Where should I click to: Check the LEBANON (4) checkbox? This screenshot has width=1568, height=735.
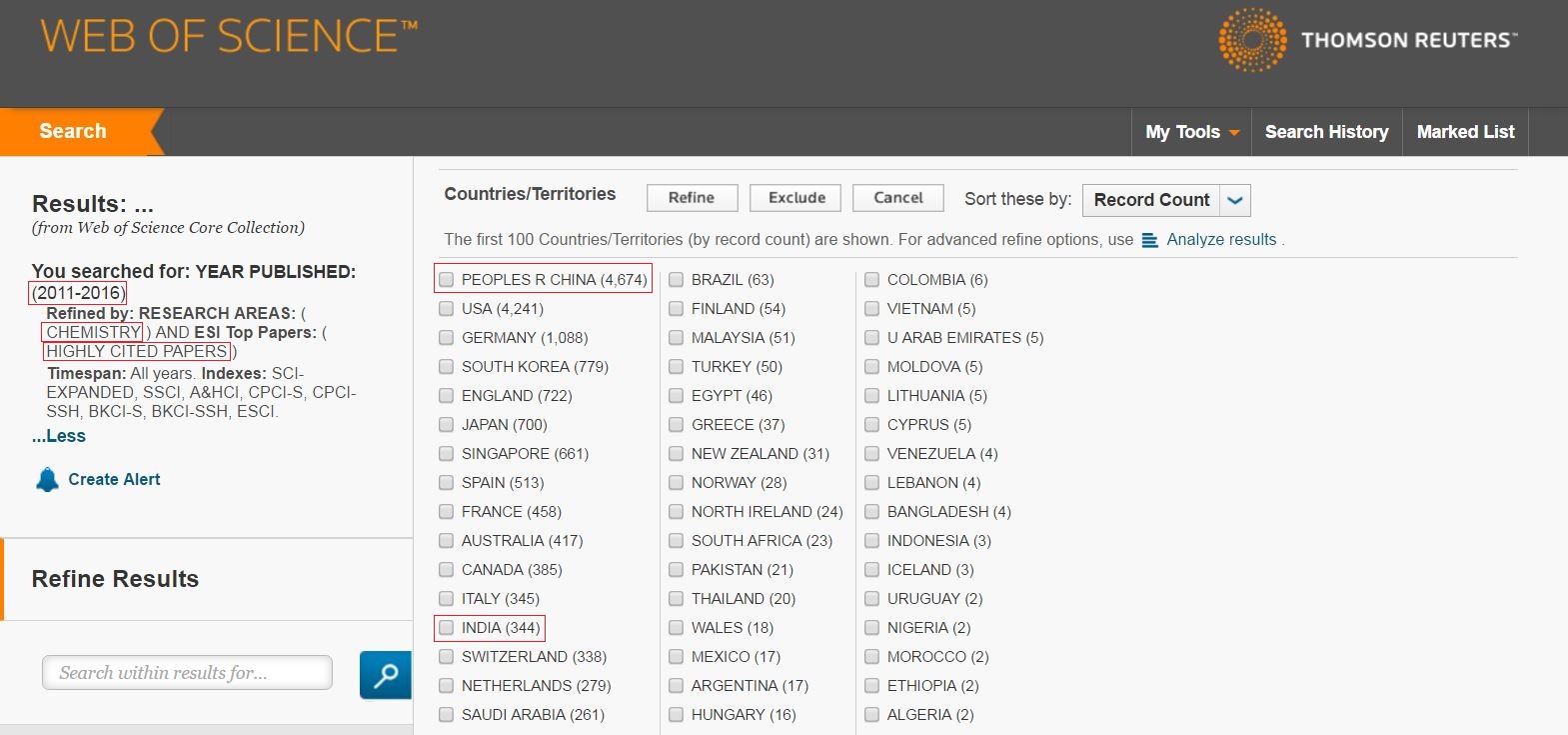point(872,483)
